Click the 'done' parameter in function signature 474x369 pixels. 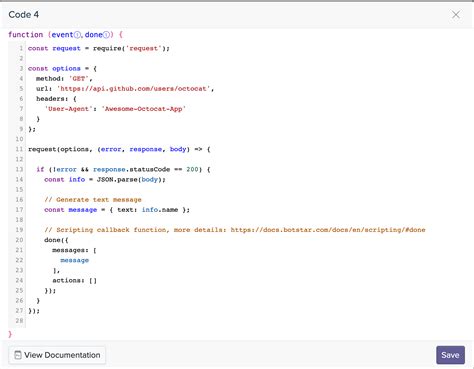pyautogui.click(x=93, y=35)
